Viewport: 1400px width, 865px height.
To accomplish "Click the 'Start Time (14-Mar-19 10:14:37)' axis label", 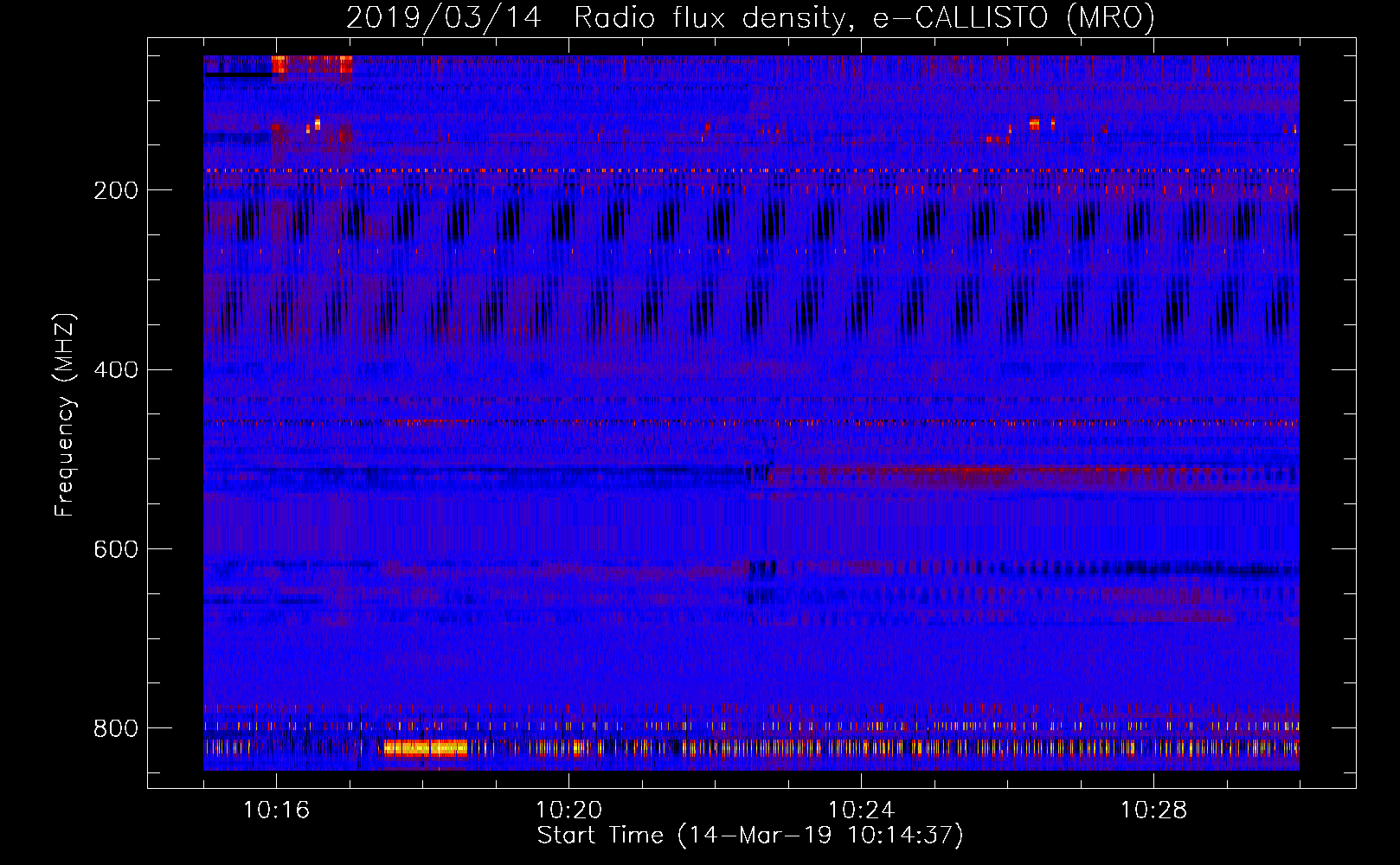I will tap(750, 836).
